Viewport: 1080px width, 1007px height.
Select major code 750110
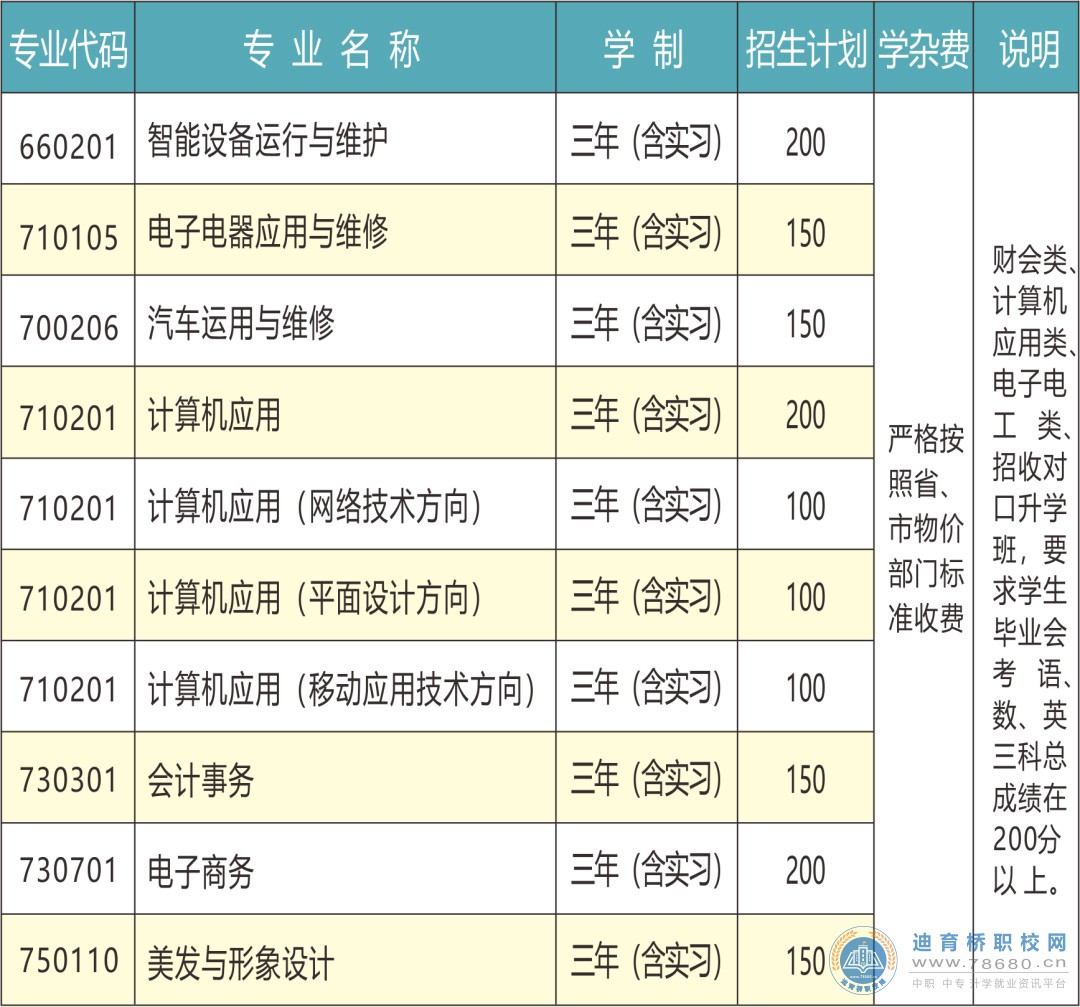[68, 961]
